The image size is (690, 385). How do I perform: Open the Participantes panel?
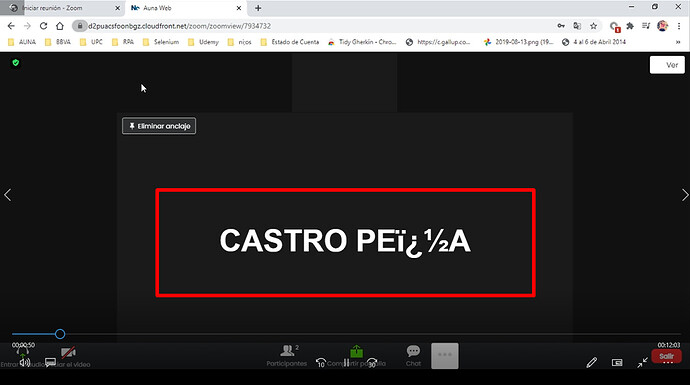[287, 356]
